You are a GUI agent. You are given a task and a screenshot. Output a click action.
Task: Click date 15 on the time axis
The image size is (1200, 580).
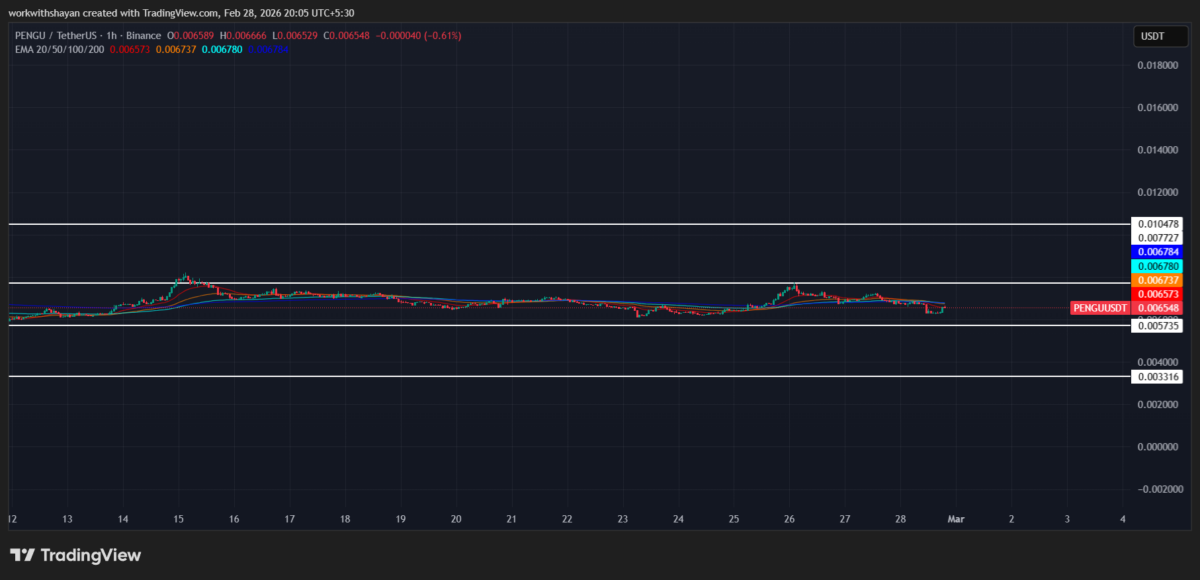[178, 519]
